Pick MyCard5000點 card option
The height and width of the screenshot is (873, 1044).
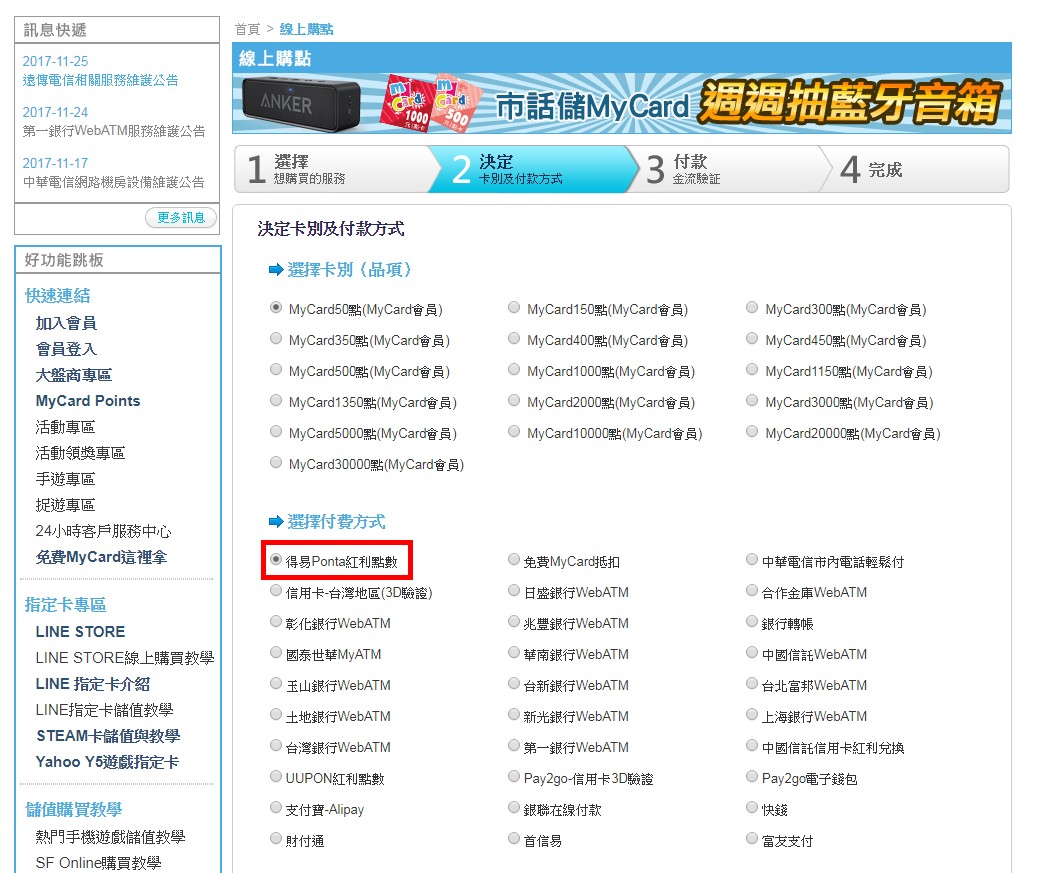click(x=276, y=432)
